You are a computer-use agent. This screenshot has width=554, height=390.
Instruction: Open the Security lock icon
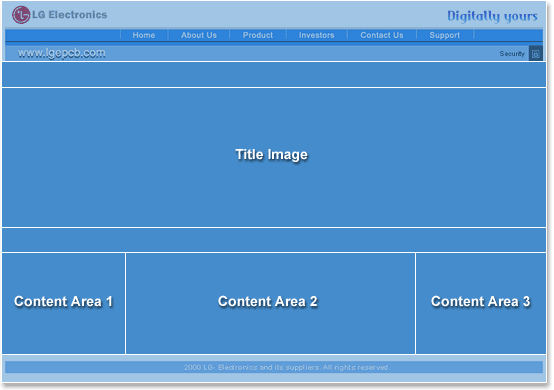tap(536, 53)
